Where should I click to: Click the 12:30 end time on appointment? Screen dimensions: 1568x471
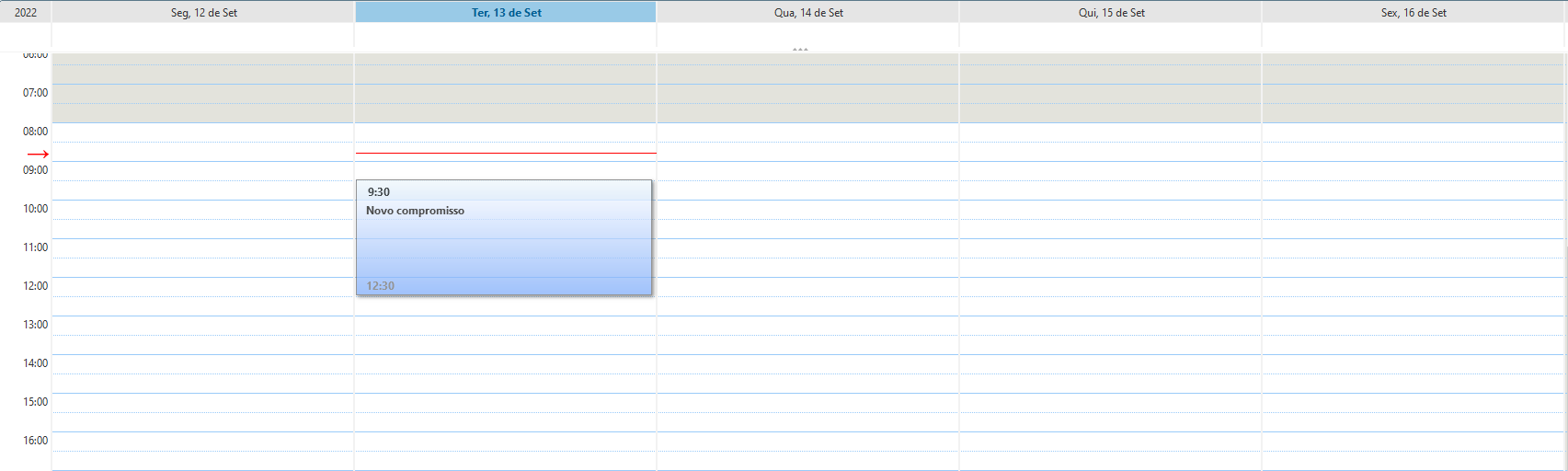(x=381, y=286)
